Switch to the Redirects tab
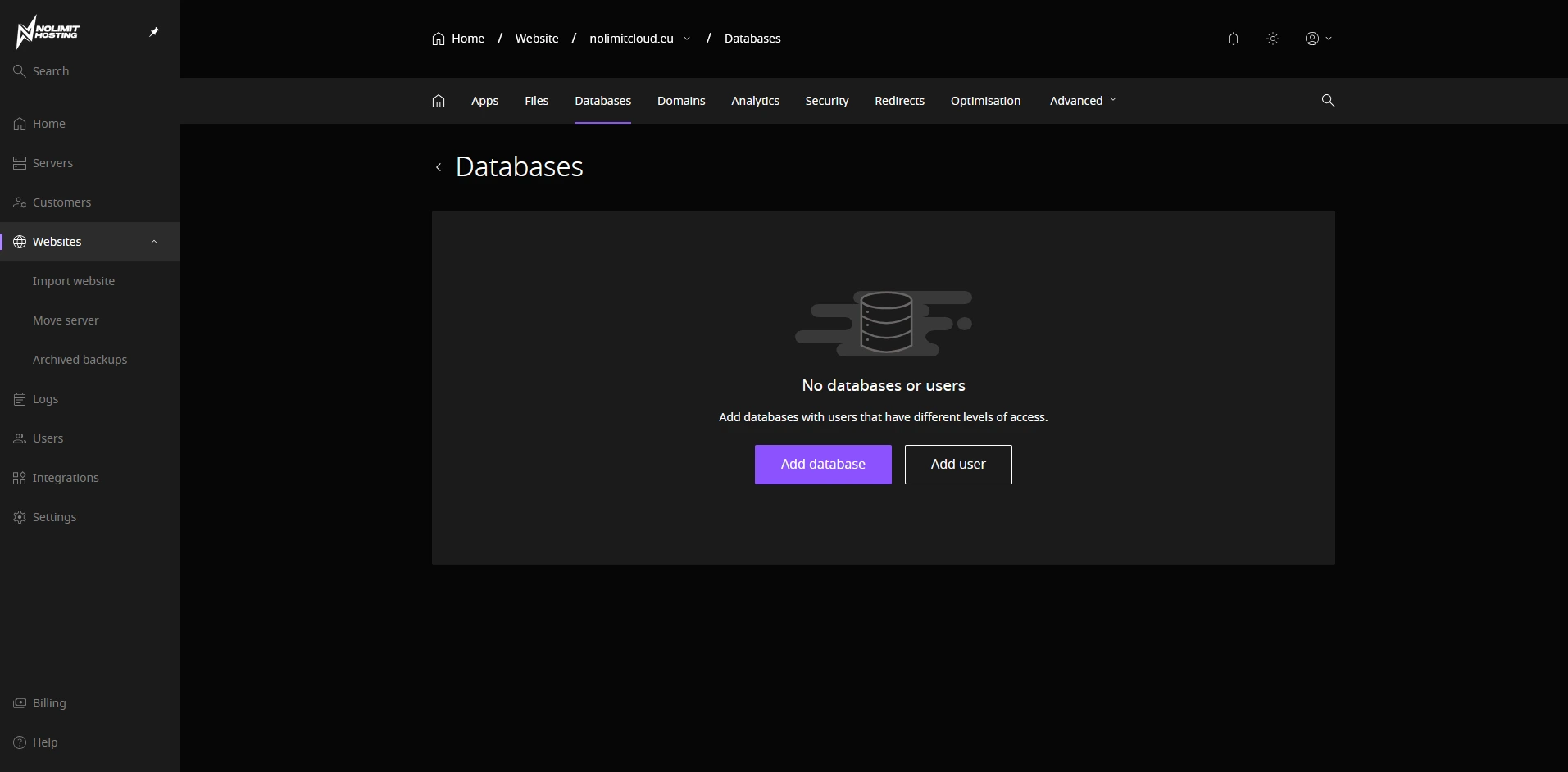The height and width of the screenshot is (772, 1568). (x=899, y=101)
